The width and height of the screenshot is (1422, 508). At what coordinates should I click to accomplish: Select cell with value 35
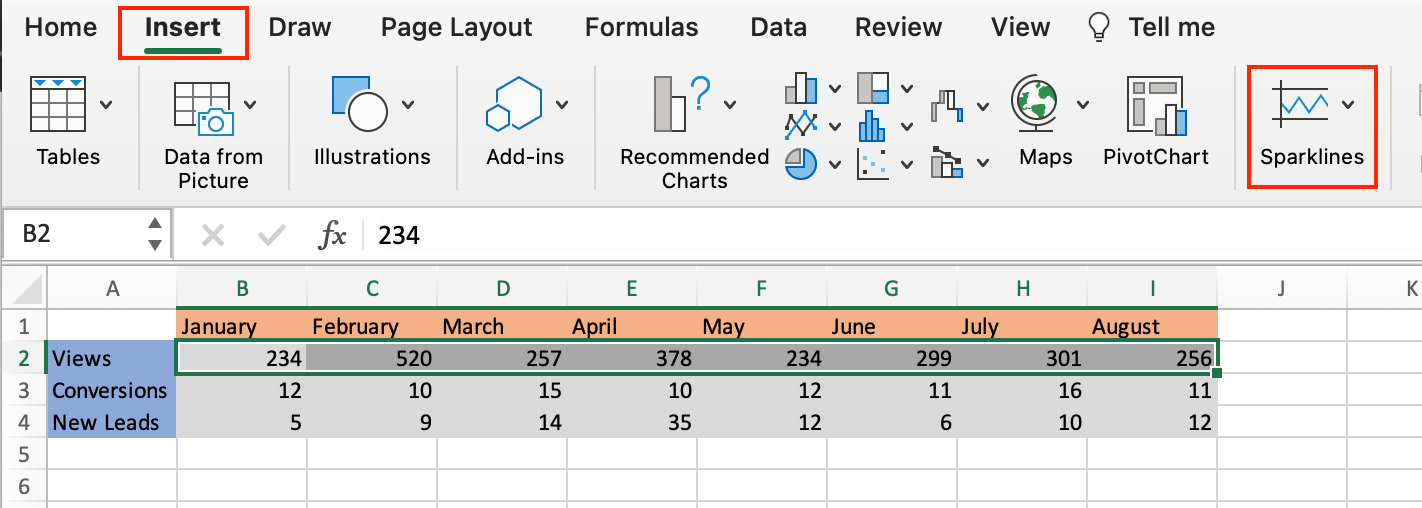tap(632, 422)
